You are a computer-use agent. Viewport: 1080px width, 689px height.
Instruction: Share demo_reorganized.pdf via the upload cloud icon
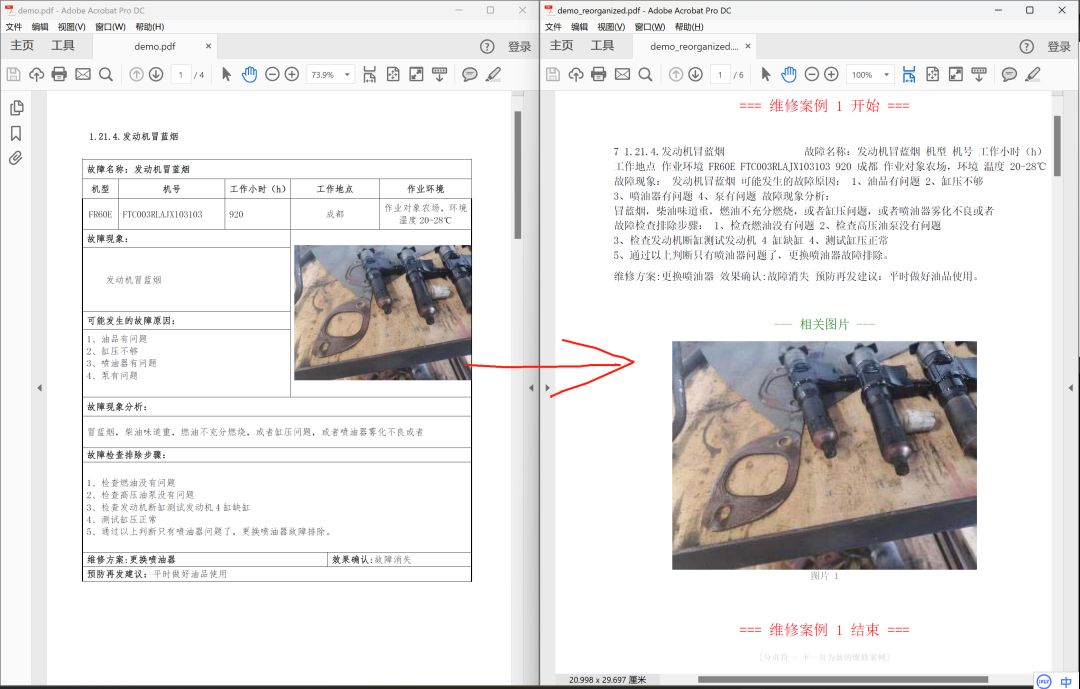click(x=575, y=73)
